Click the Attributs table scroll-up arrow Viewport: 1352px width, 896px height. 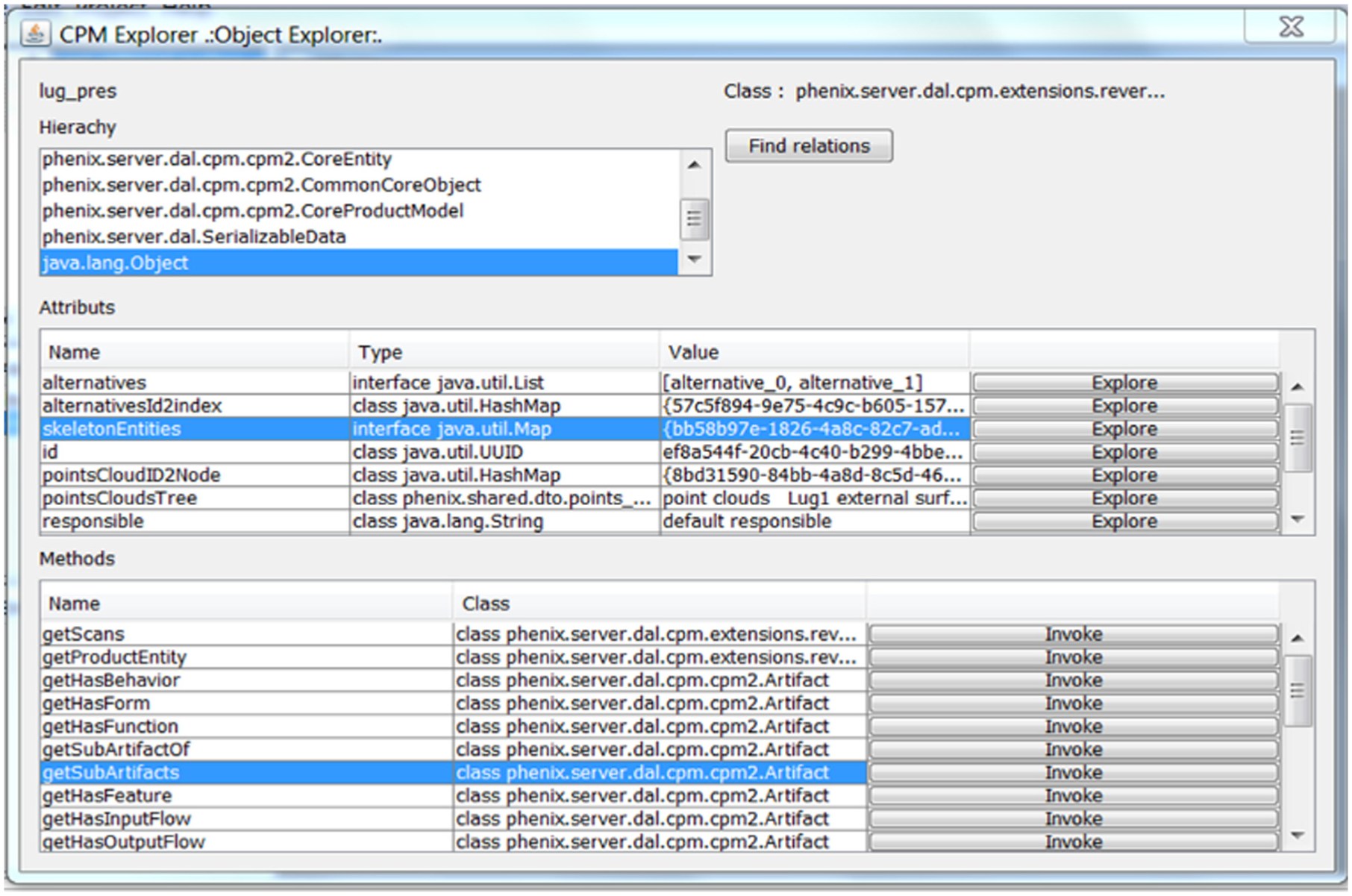point(1298,386)
